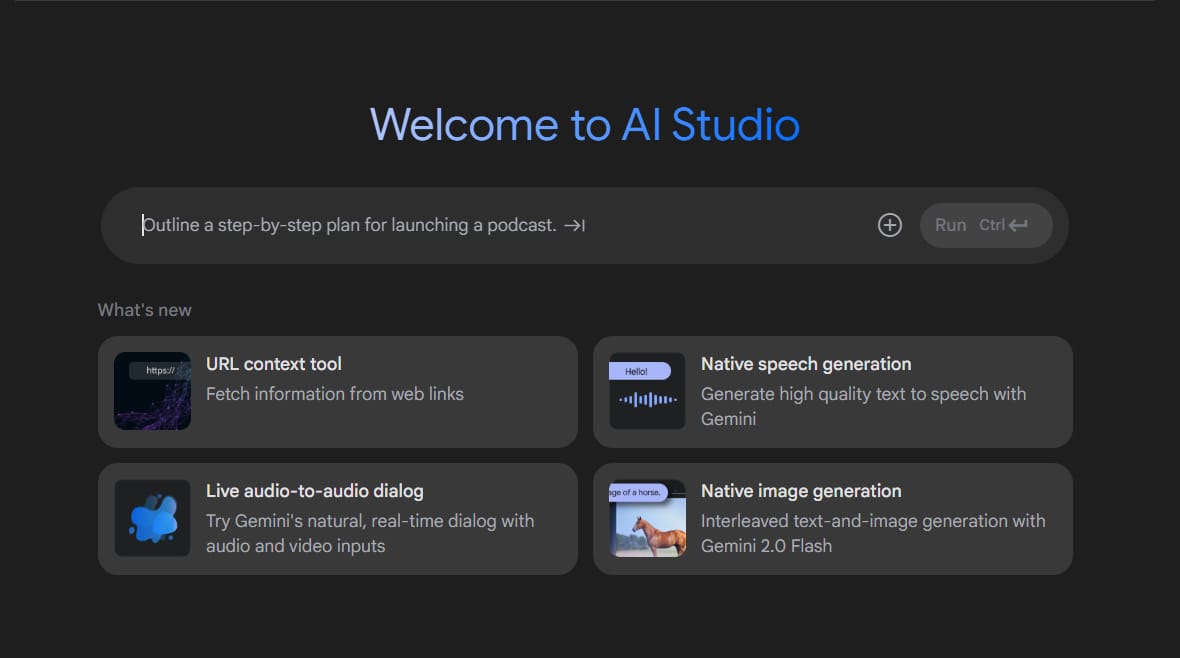Viewport: 1180px width, 658px height.
Task: Click the horse image generation thumbnail
Action: pyautogui.click(x=646, y=525)
